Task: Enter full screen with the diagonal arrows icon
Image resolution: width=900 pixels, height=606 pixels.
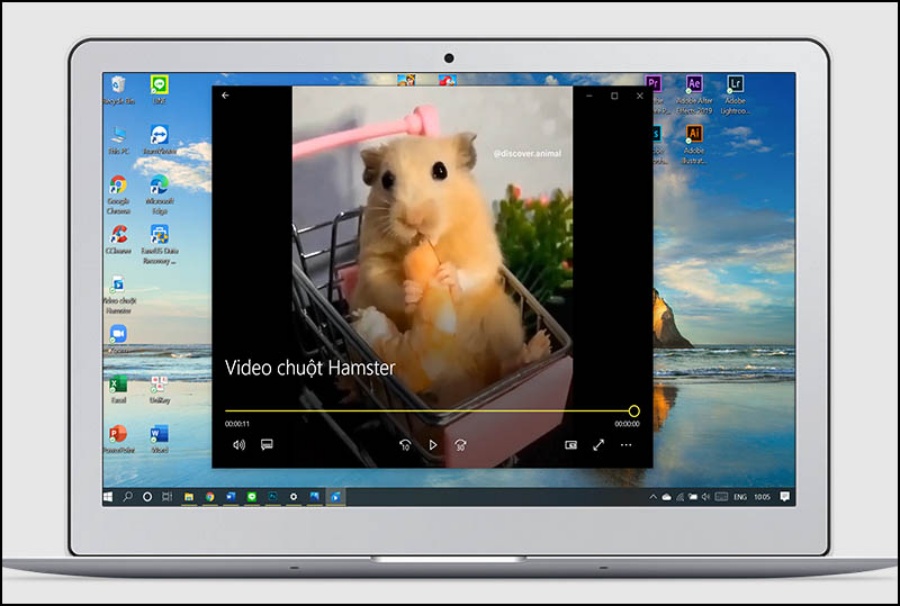Action: click(598, 445)
